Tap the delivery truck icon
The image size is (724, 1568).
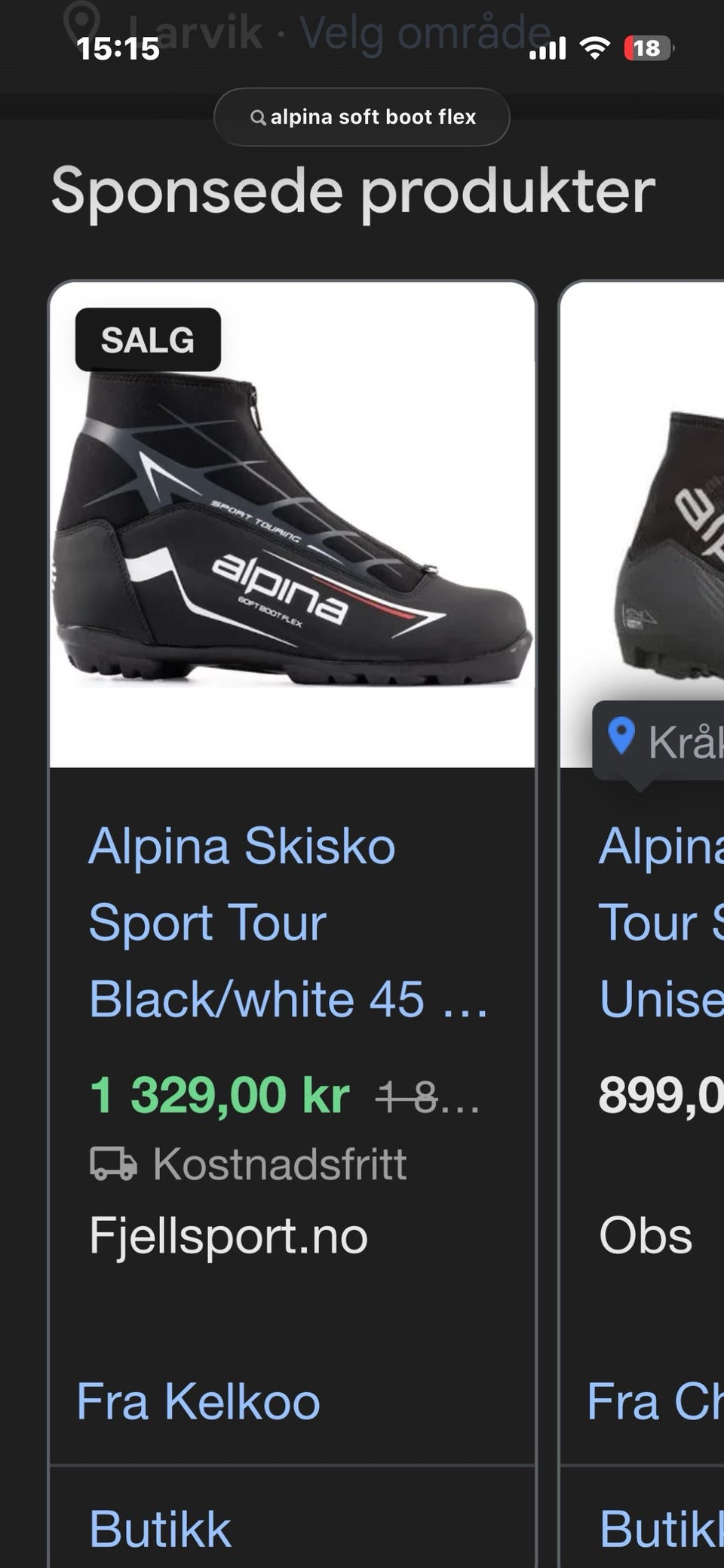coord(114,1164)
